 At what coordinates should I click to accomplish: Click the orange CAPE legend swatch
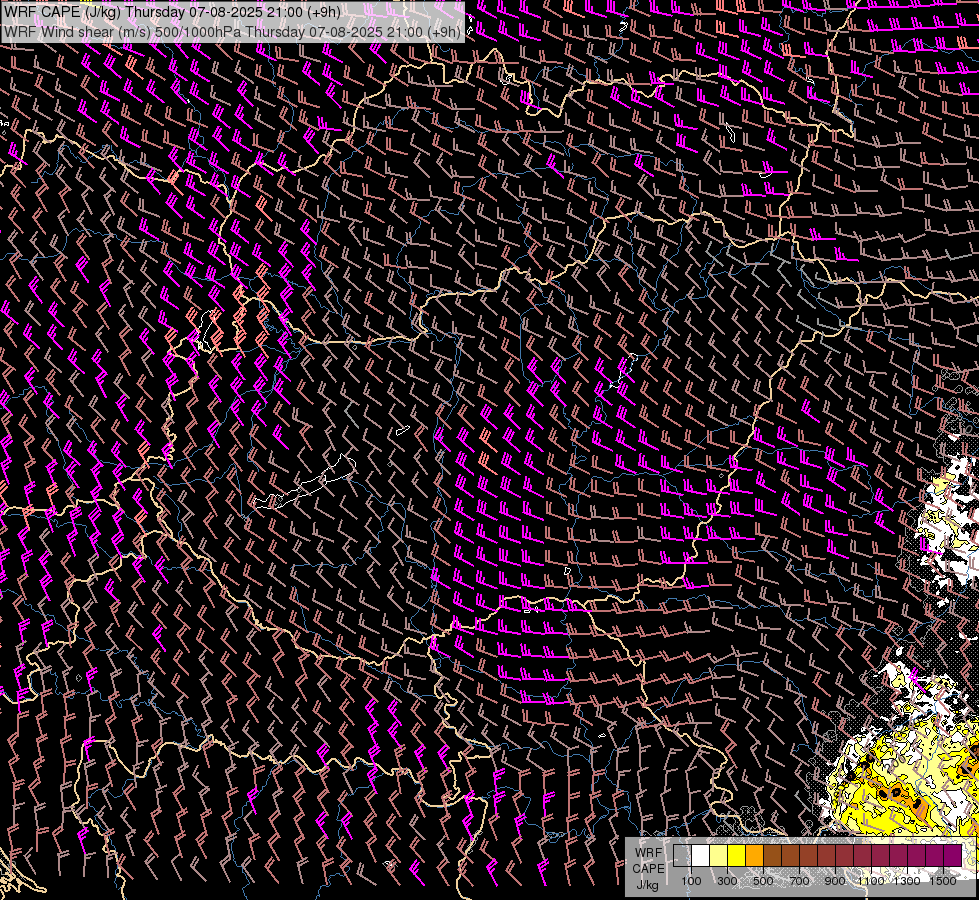click(754, 856)
